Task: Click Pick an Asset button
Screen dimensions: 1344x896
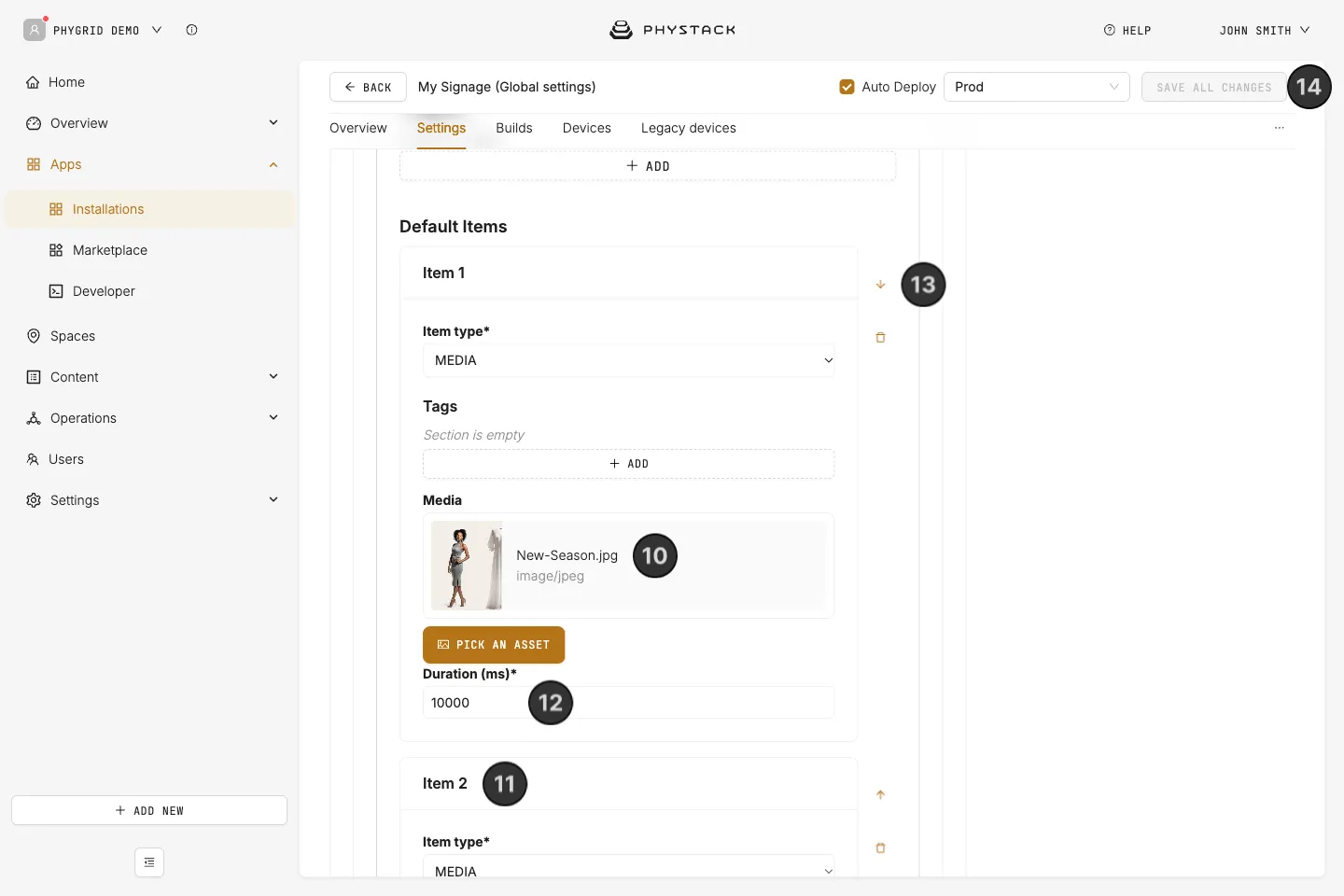Action: [x=494, y=645]
